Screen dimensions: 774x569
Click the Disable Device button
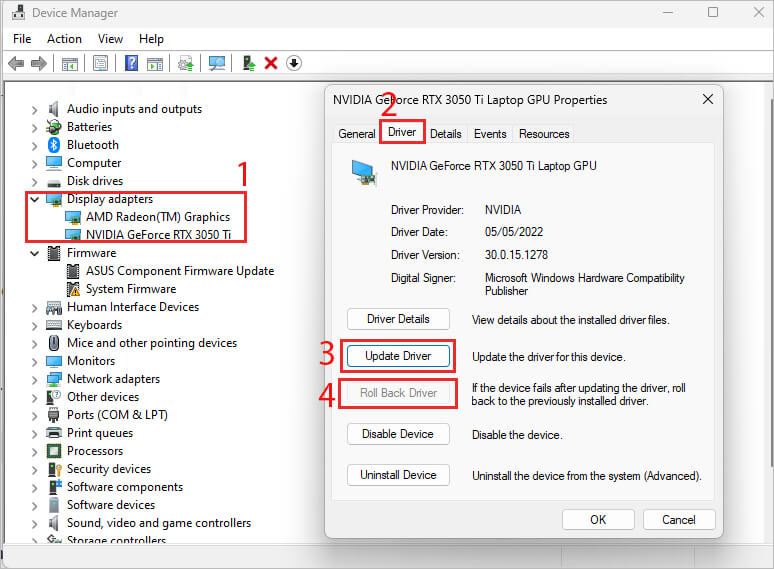(398, 434)
